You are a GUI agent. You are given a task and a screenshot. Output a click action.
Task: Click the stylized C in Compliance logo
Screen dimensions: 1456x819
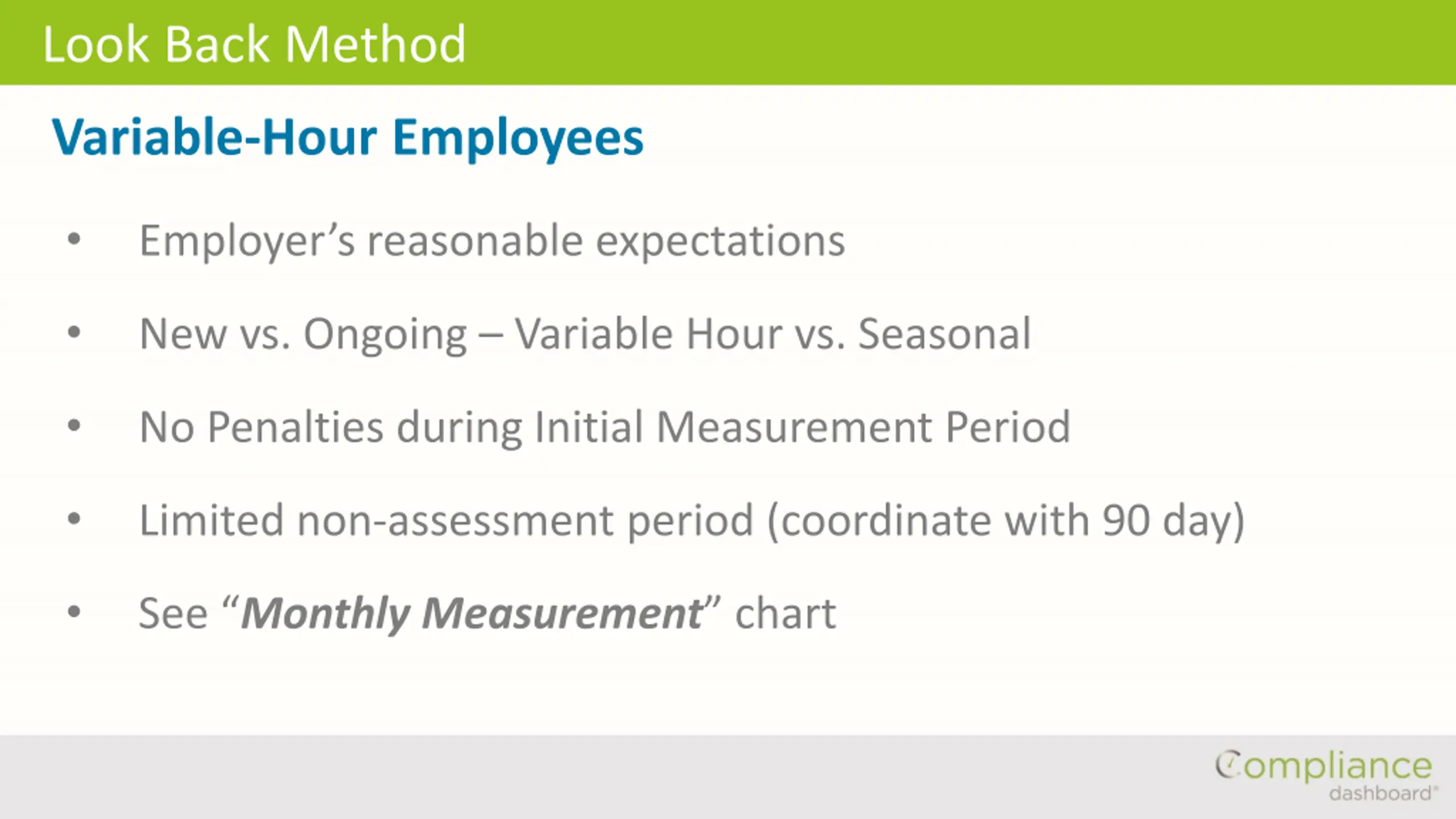pos(1228,764)
